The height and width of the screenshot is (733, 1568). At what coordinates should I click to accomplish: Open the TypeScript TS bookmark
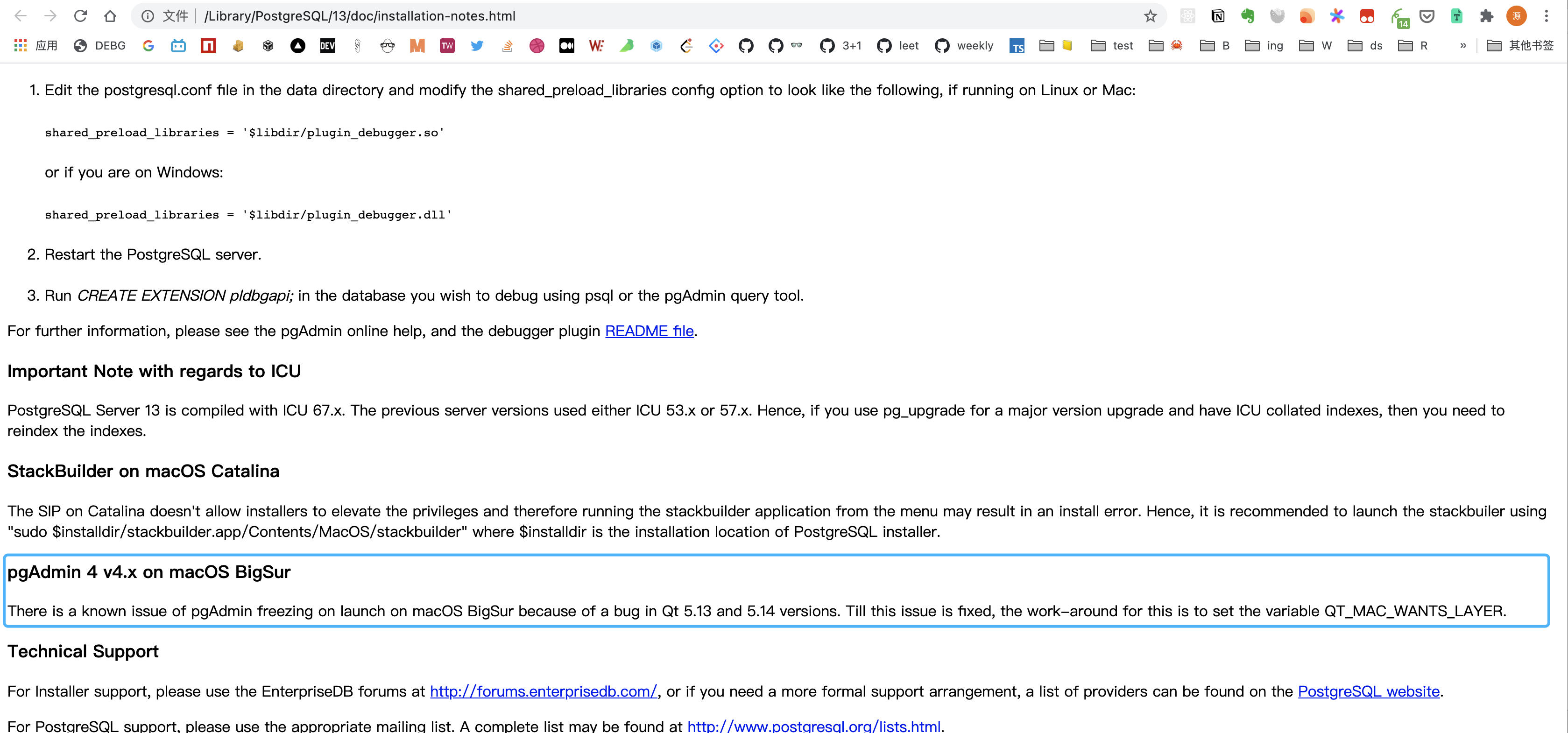tap(1017, 46)
